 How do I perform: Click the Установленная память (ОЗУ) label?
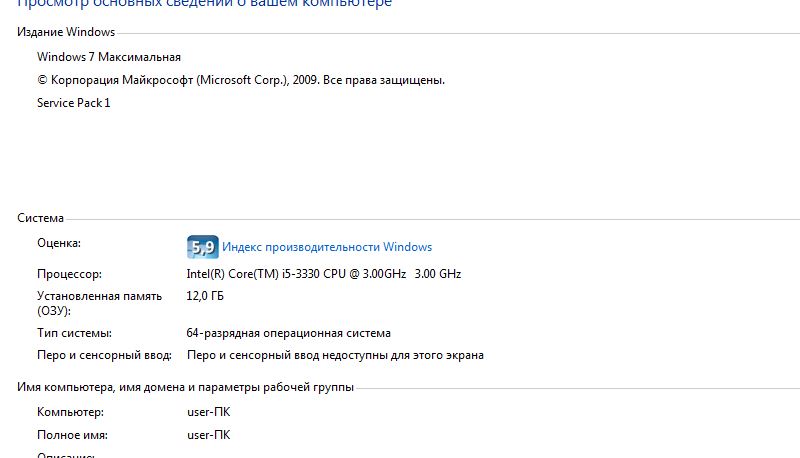click(x=99, y=303)
